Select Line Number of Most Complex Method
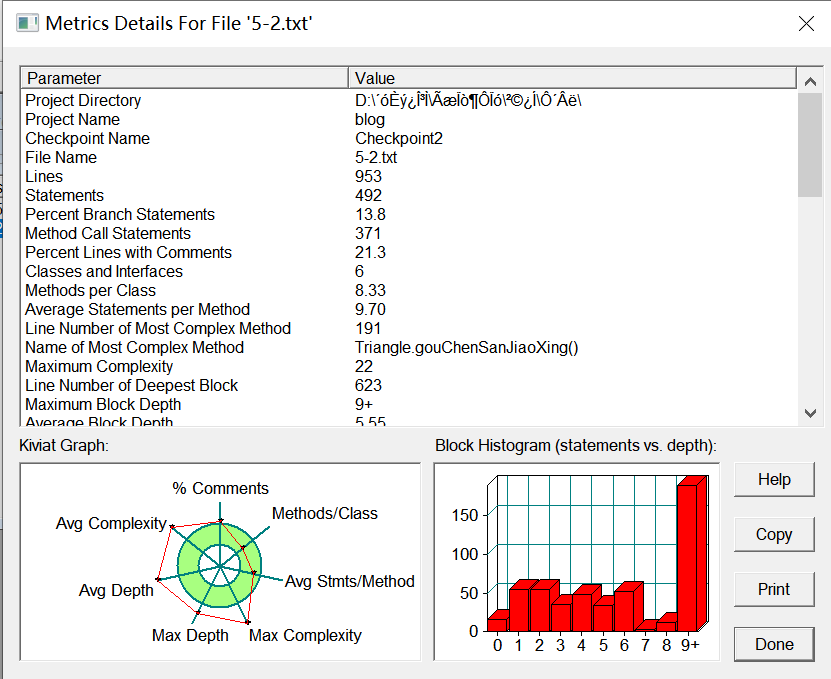 coord(408,328)
